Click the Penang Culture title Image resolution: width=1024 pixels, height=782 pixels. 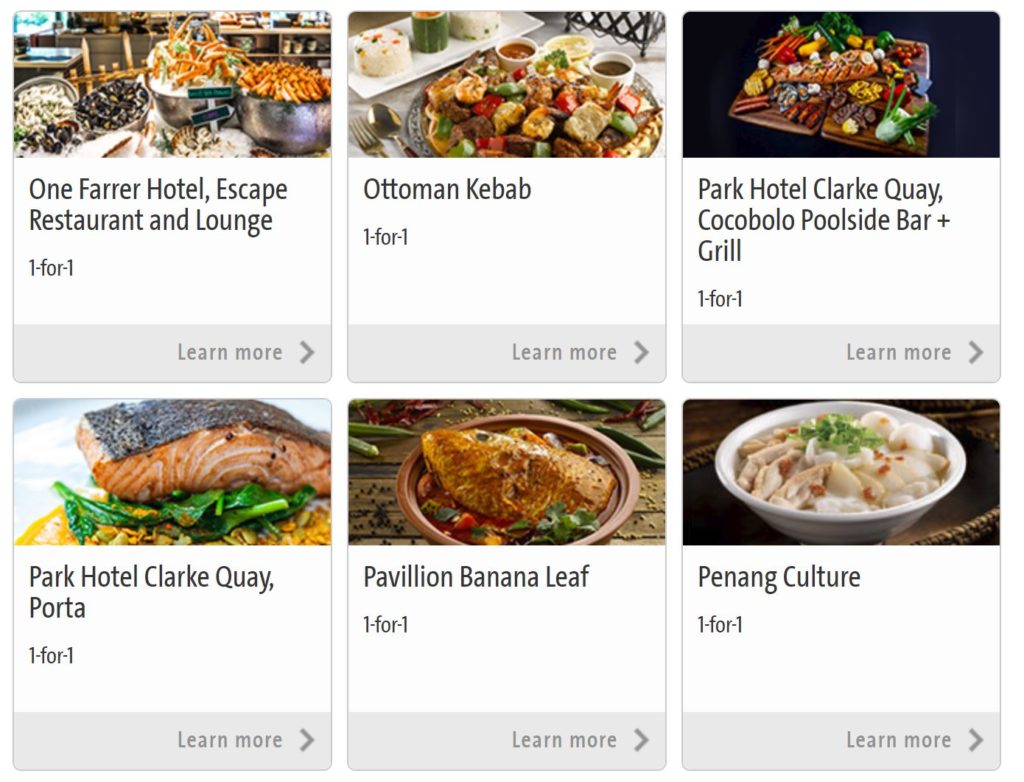(779, 578)
